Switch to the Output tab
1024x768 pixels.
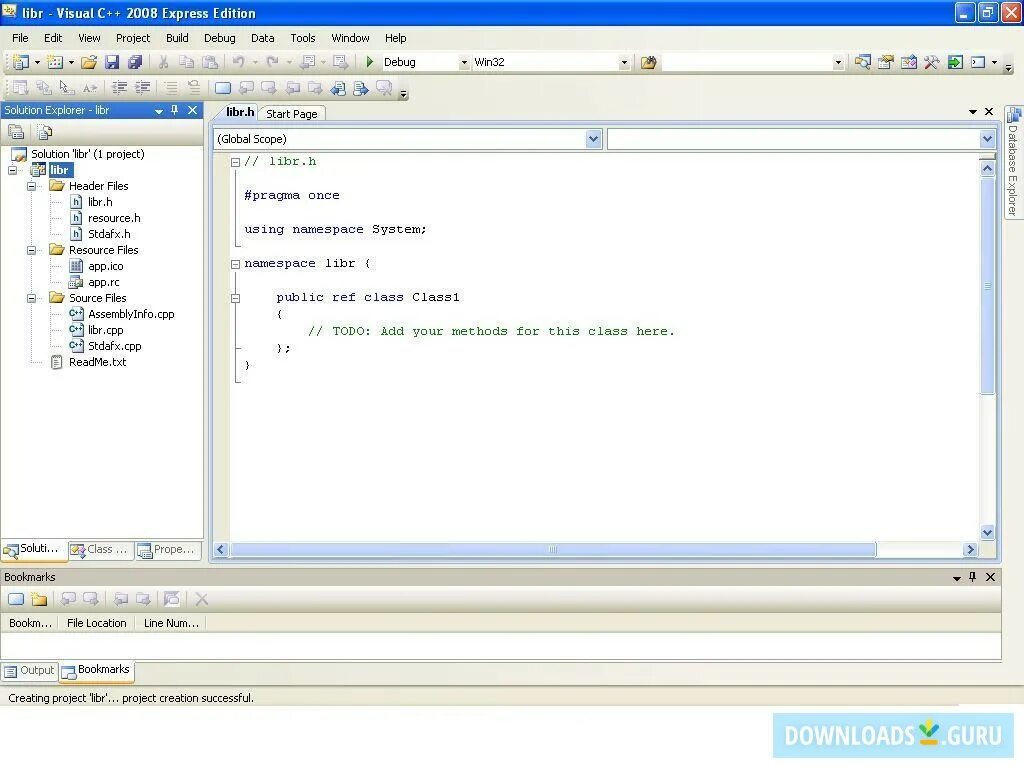pyautogui.click(x=30, y=670)
